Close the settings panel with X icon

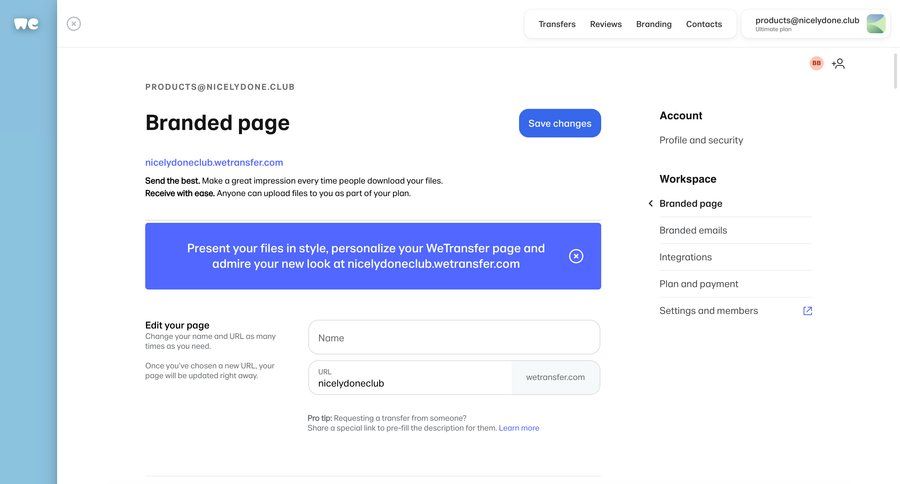(74, 24)
